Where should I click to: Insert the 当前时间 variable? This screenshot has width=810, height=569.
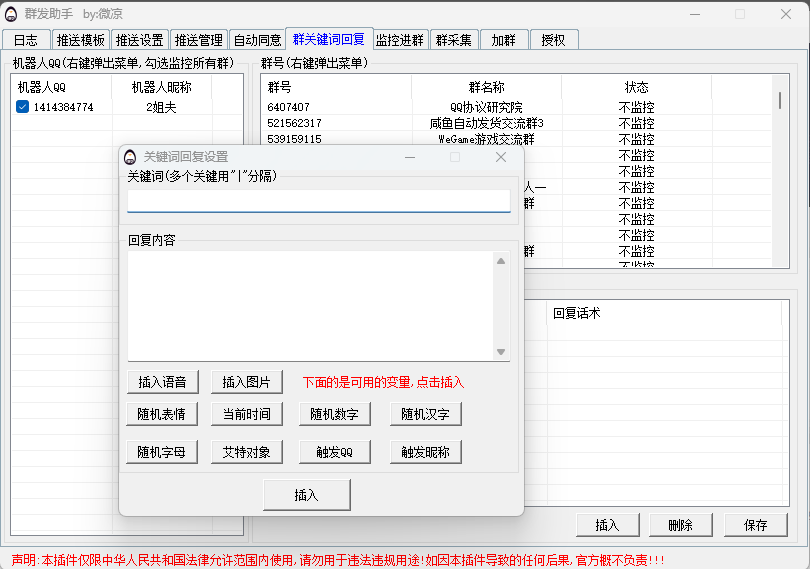pyautogui.click(x=246, y=414)
